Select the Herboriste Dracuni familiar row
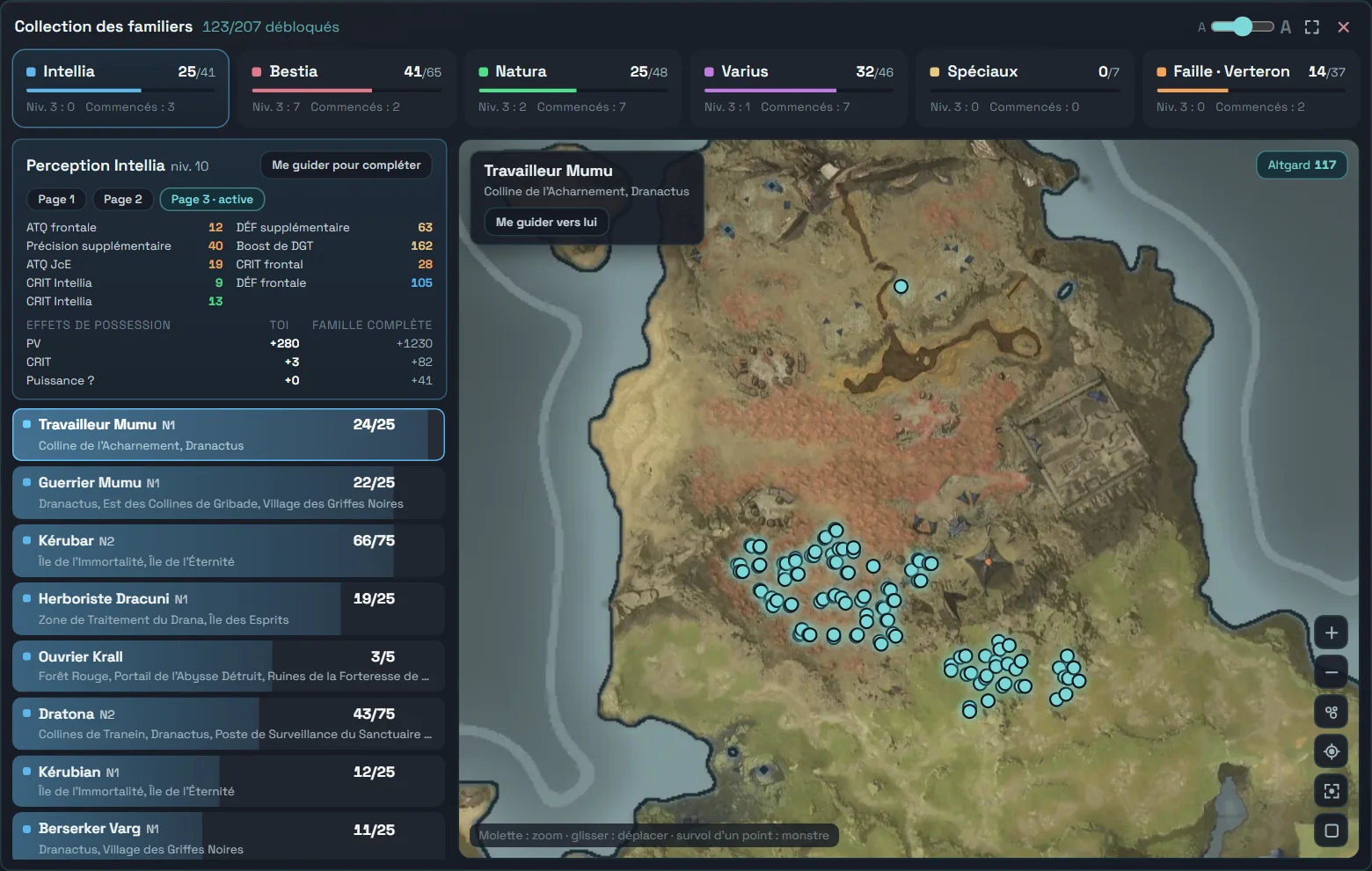 pos(229,609)
